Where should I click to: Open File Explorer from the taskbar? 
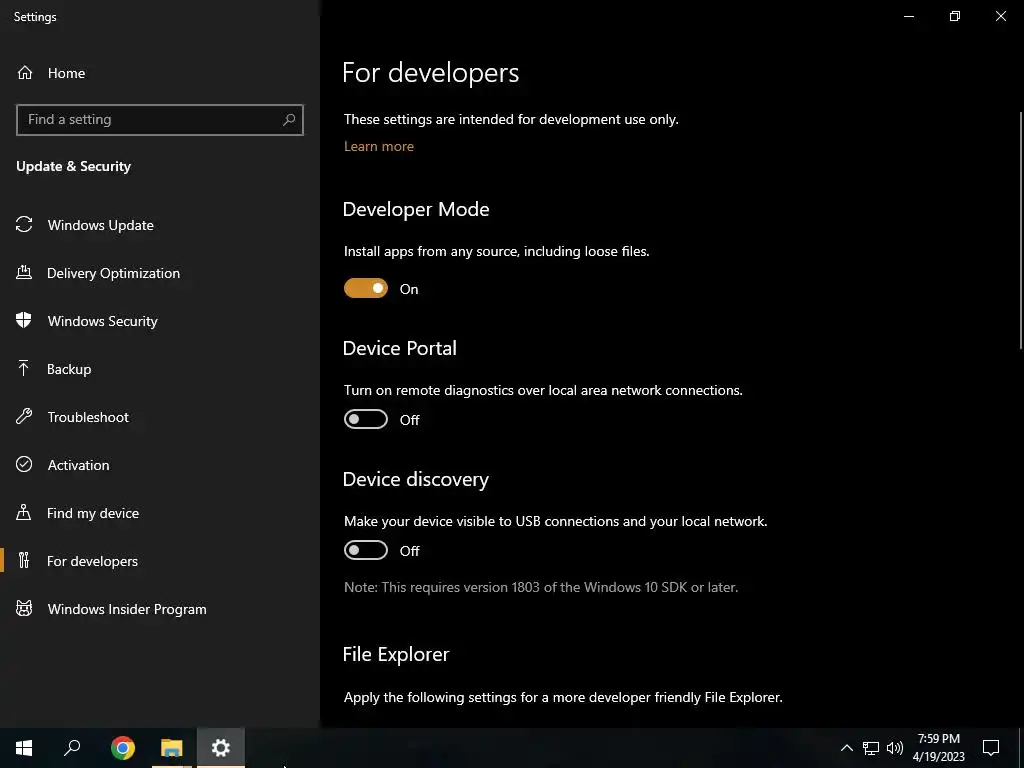pos(172,748)
